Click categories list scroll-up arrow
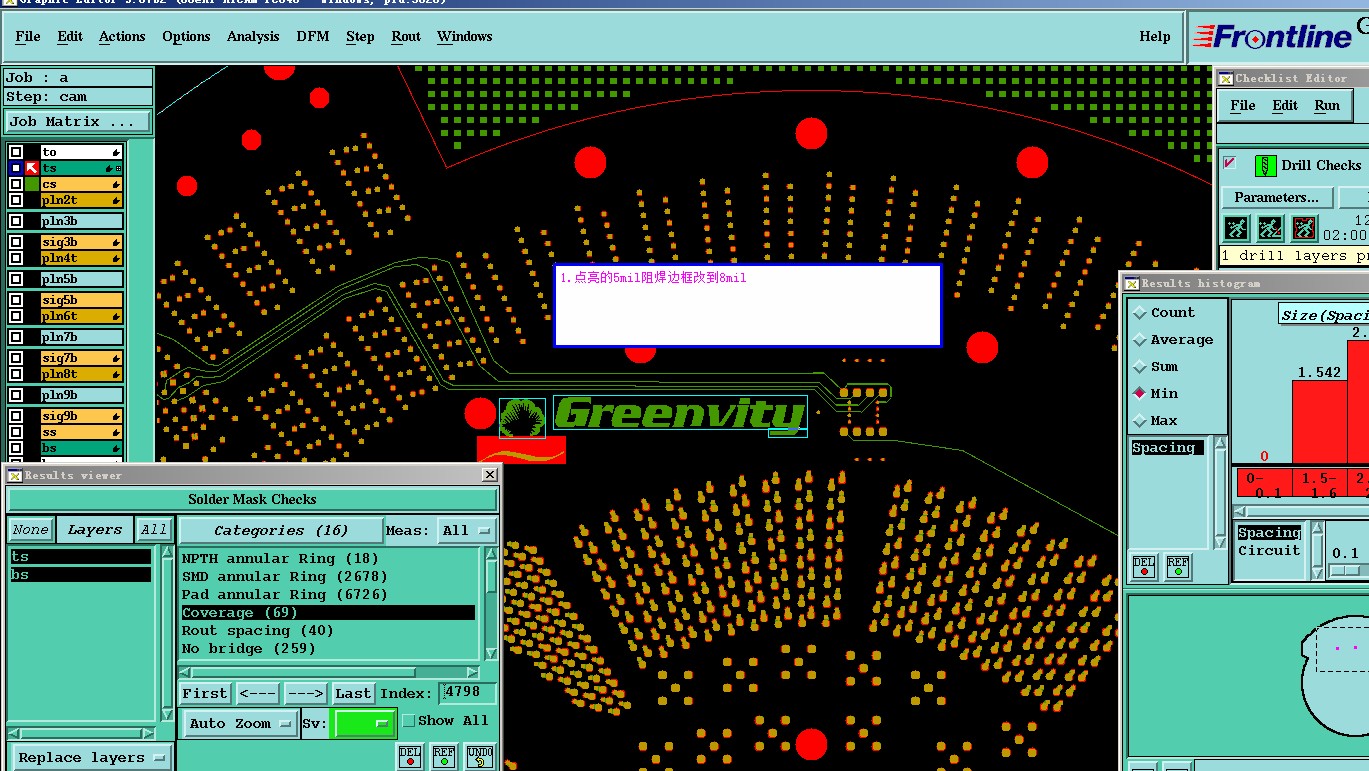 [491, 553]
